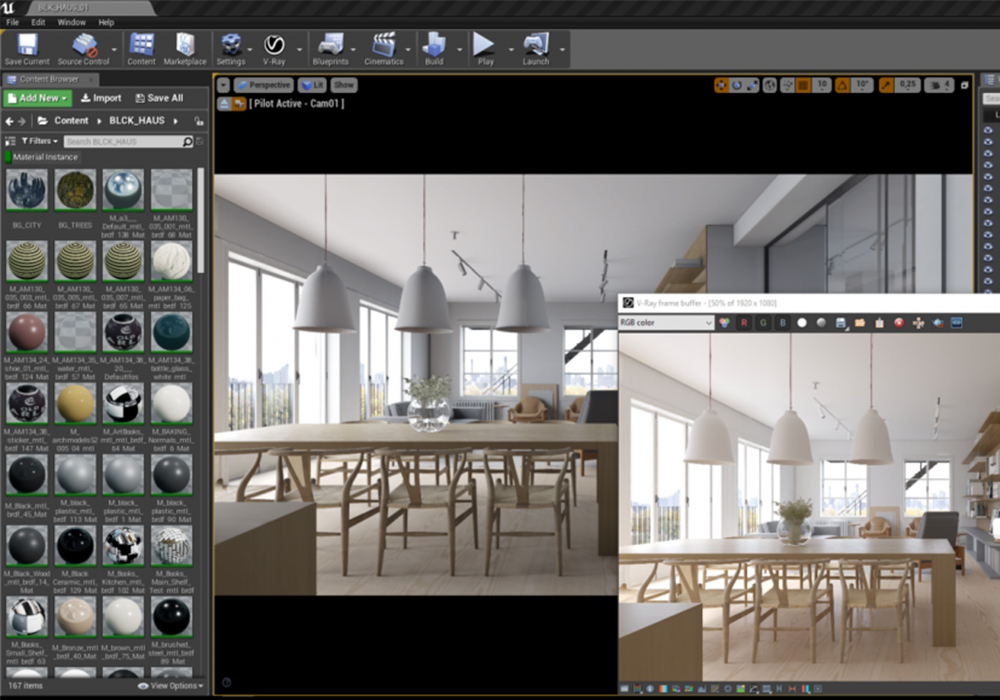Click save image icon in V-Ray frame buffer
The width and height of the screenshot is (1000, 700).
coord(842,323)
